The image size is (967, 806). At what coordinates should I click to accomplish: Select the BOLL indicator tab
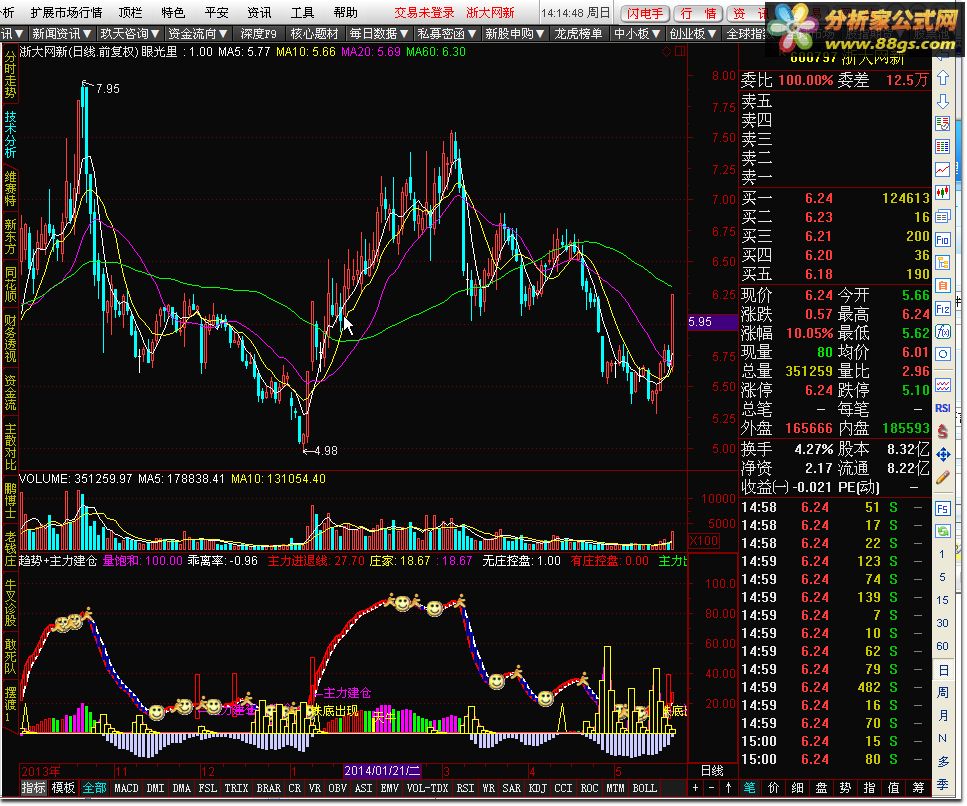point(644,788)
